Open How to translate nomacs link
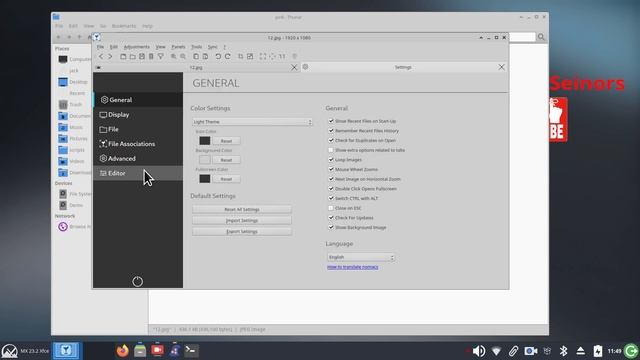 [x=353, y=267]
